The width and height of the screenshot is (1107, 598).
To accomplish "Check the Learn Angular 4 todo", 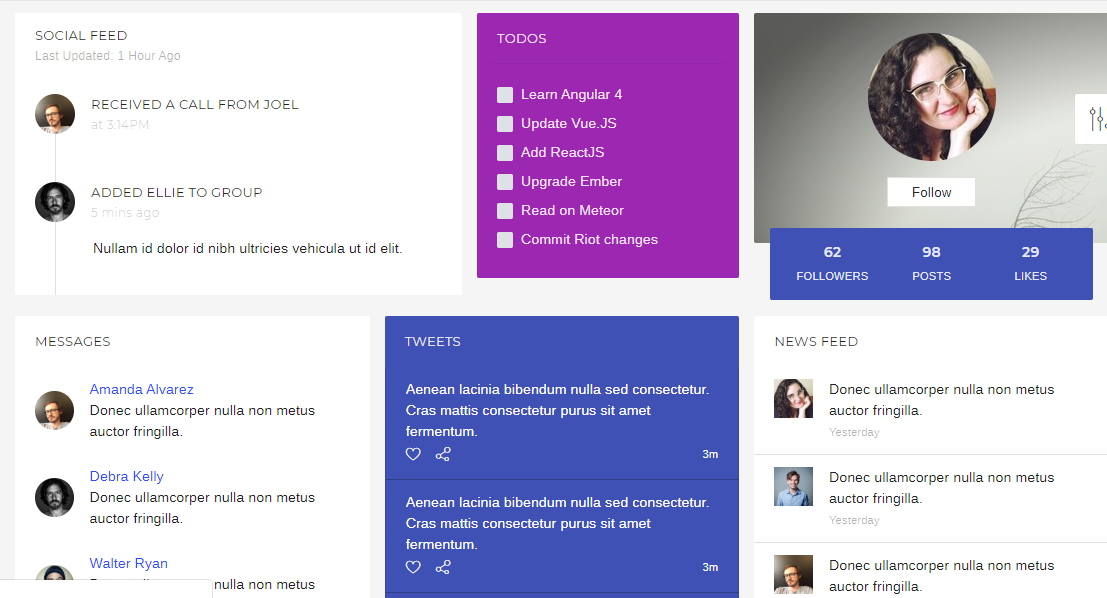I will pyautogui.click(x=505, y=95).
